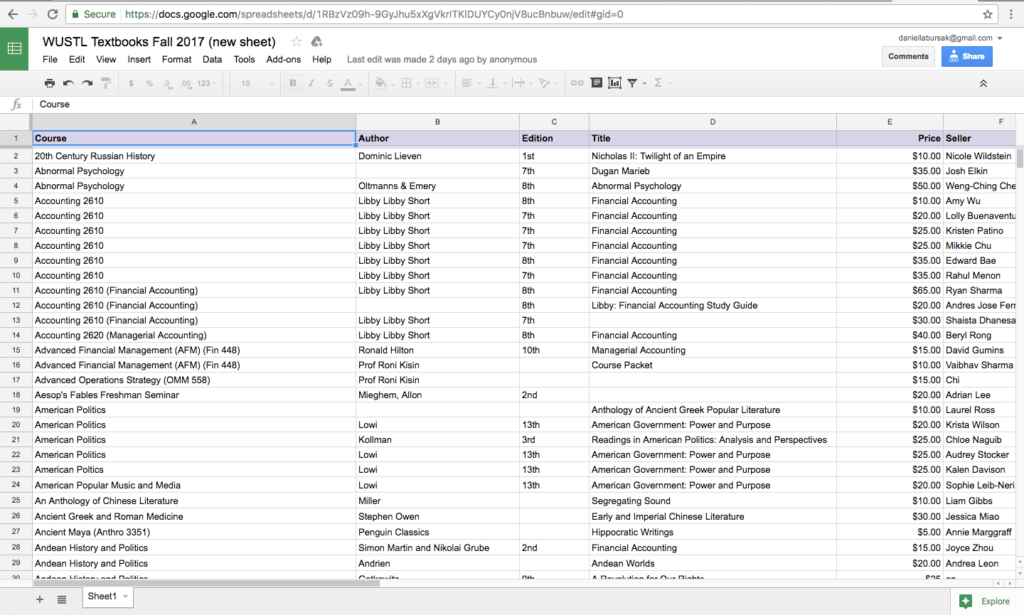This screenshot has height=615, width=1024.
Task: Open the horizontal align dropdown
Action: pos(468,82)
